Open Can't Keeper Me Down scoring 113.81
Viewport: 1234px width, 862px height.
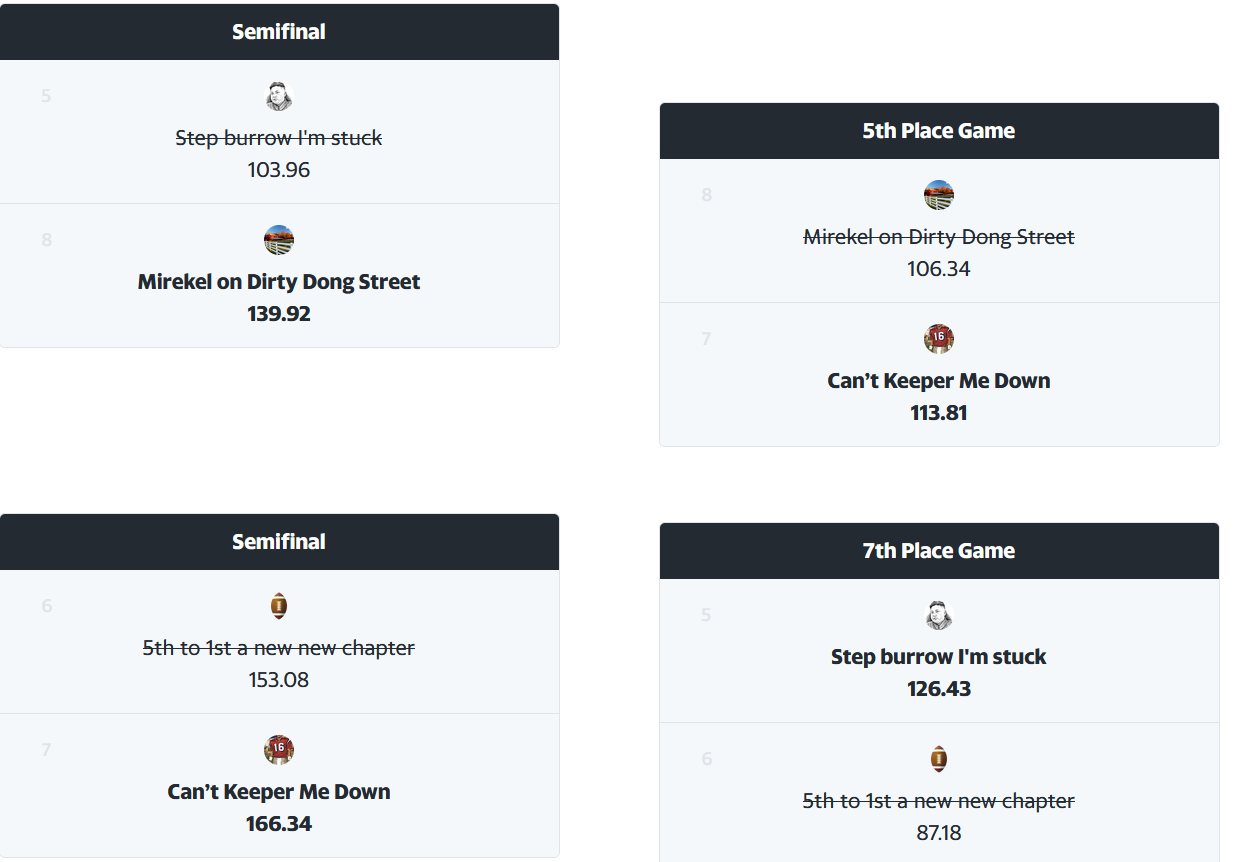939,381
